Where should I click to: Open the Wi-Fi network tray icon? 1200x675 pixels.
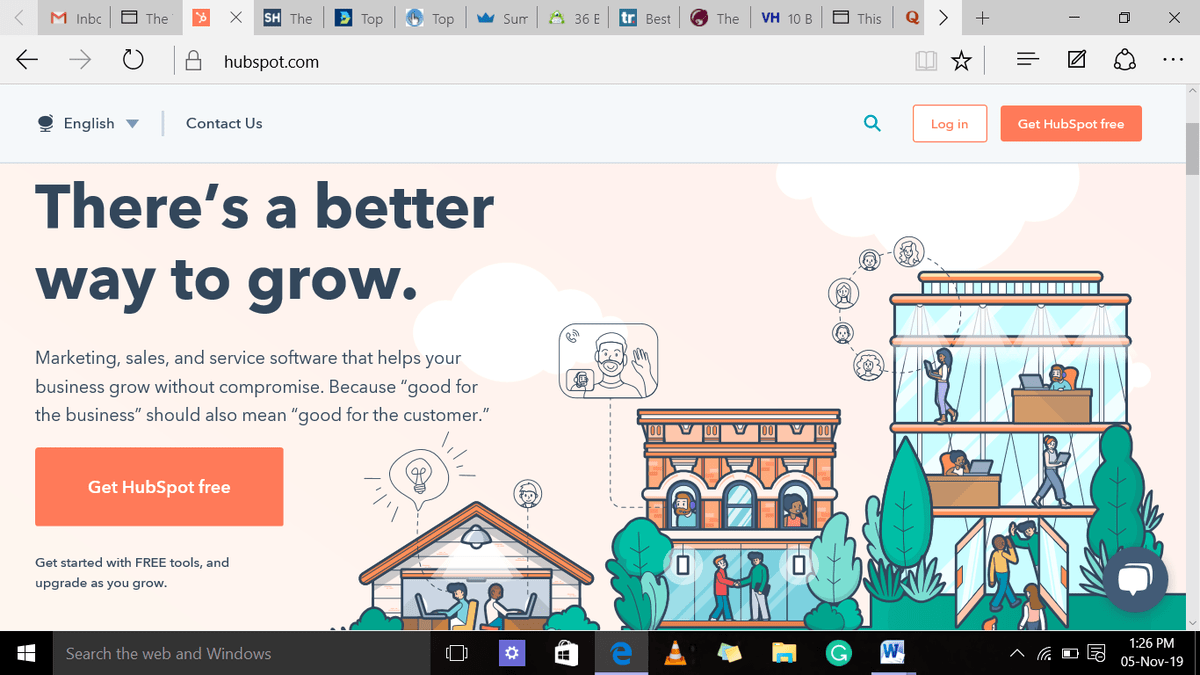tap(1045, 654)
